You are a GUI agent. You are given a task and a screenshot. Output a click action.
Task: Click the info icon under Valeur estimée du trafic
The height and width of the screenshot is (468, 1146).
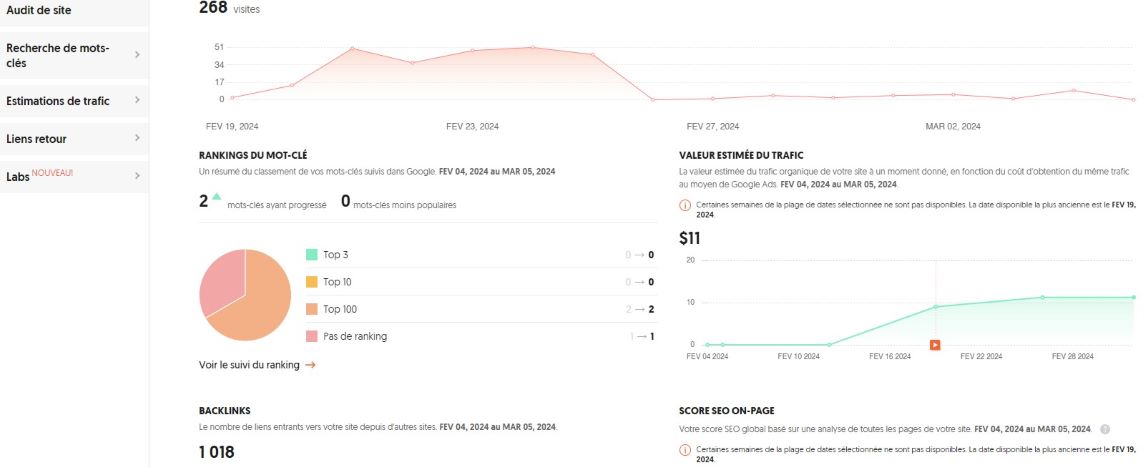point(685,205)
